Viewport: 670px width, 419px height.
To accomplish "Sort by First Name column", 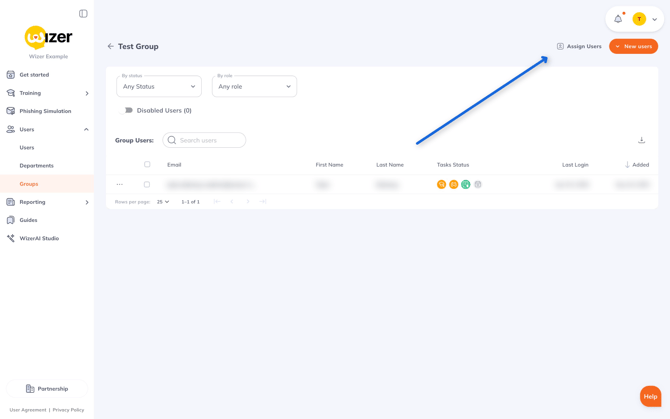I will (x=329, y=165).
